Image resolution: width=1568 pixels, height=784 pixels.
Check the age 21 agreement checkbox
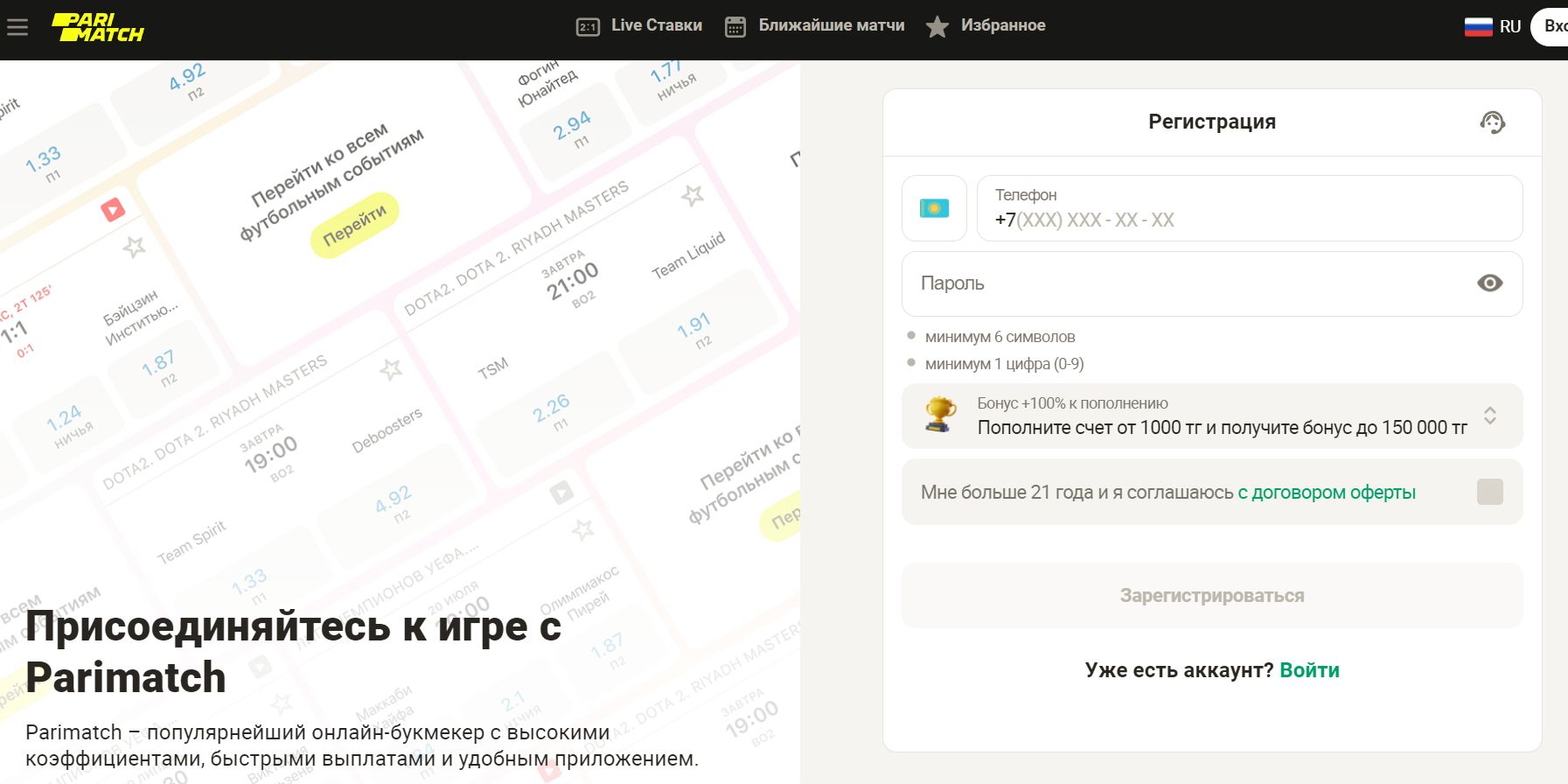(x=1489, y=492)
